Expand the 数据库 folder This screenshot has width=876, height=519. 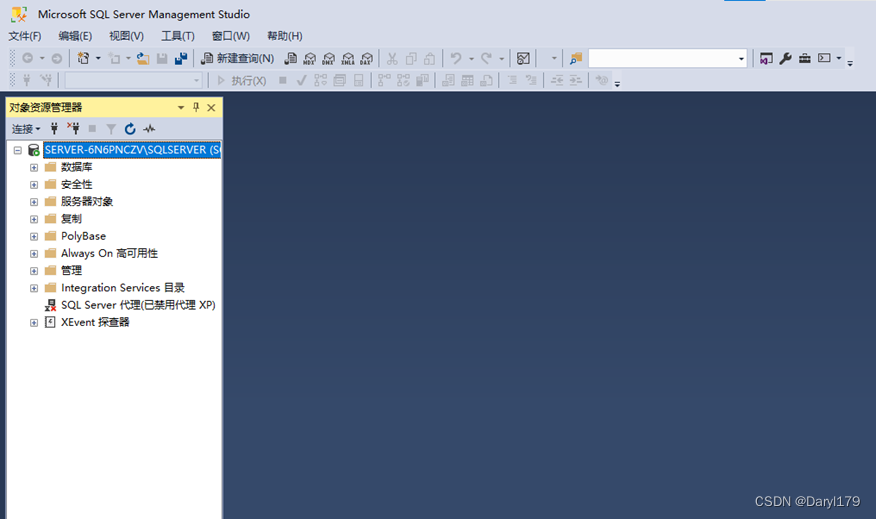(x=34, y=168)
